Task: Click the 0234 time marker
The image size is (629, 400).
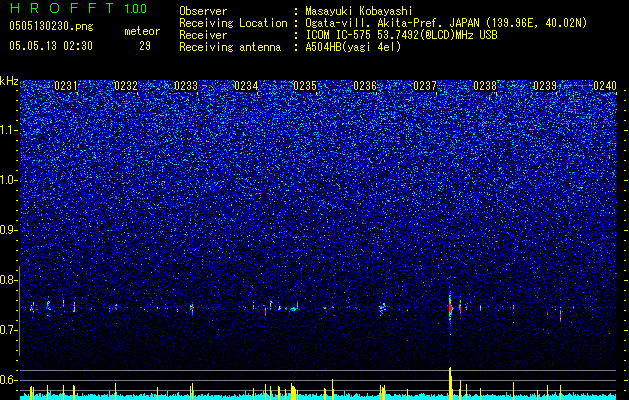Action: point(246,86)
